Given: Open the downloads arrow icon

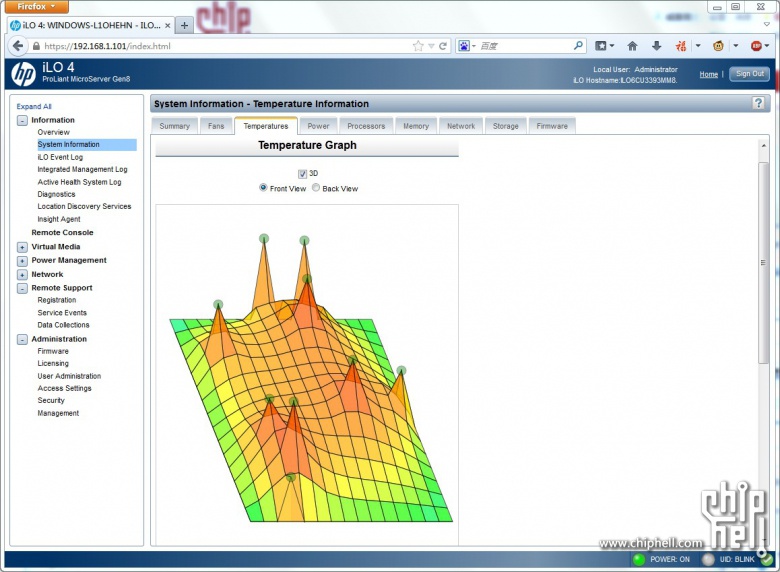Looking at the screenshot, I should coord(657,46).
